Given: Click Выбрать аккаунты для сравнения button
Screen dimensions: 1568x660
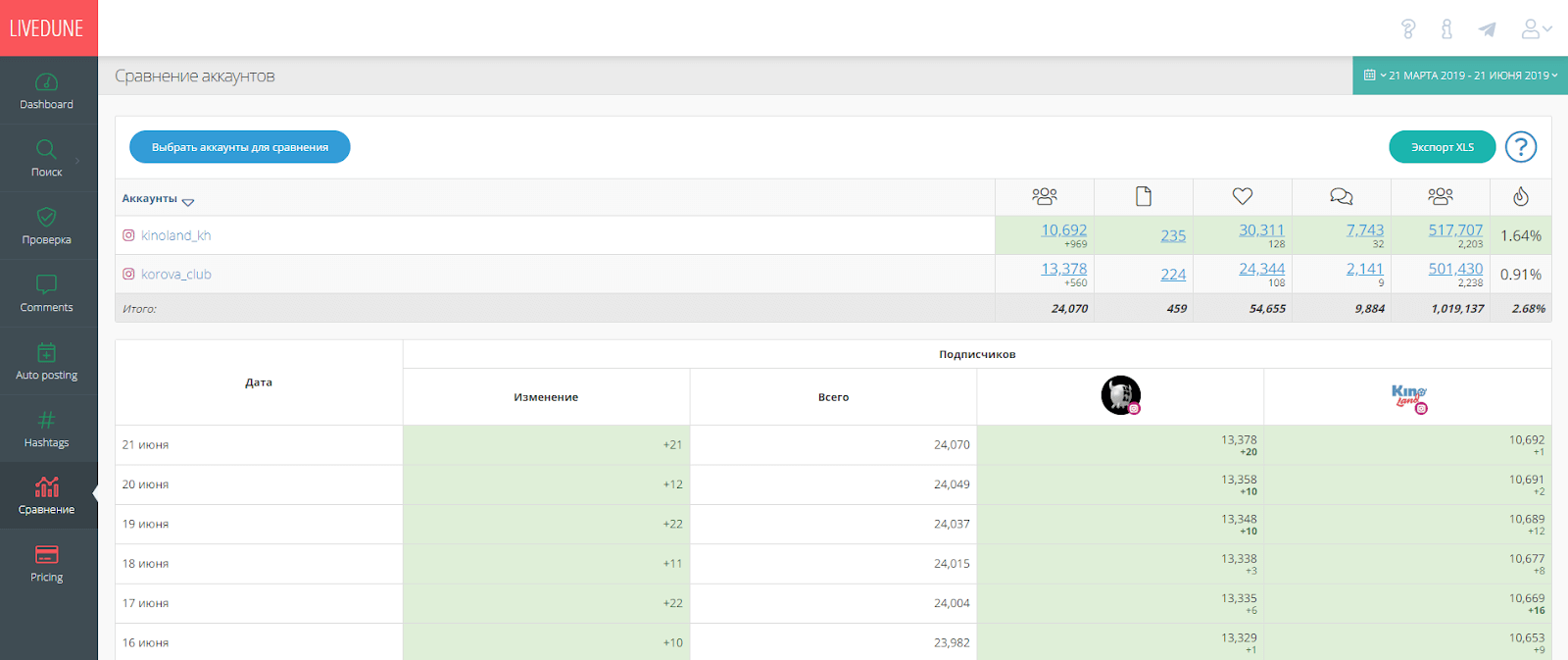Looking at the screenshot, I should (x=240, y=147).
